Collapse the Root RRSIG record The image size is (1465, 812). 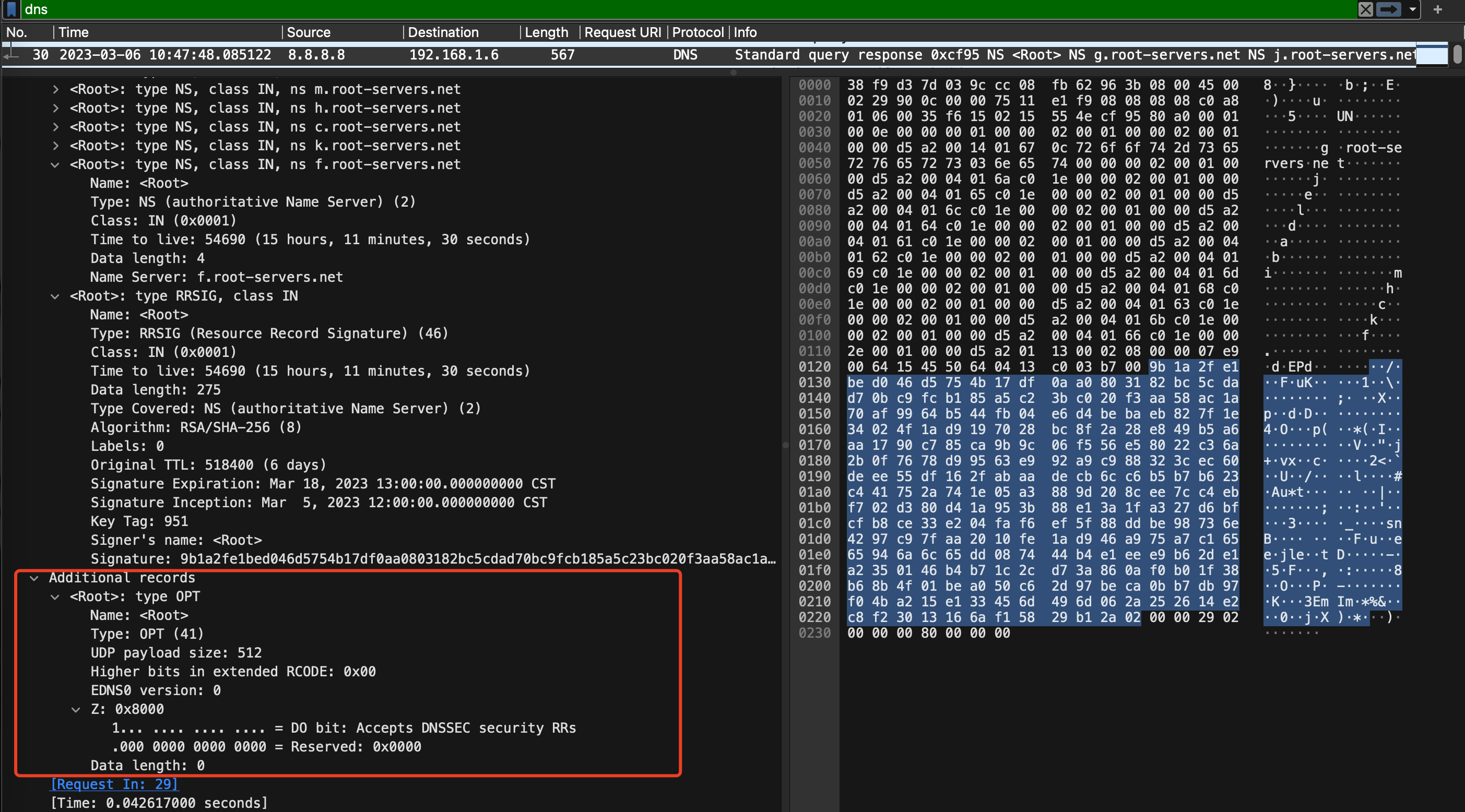coord(55,296)
